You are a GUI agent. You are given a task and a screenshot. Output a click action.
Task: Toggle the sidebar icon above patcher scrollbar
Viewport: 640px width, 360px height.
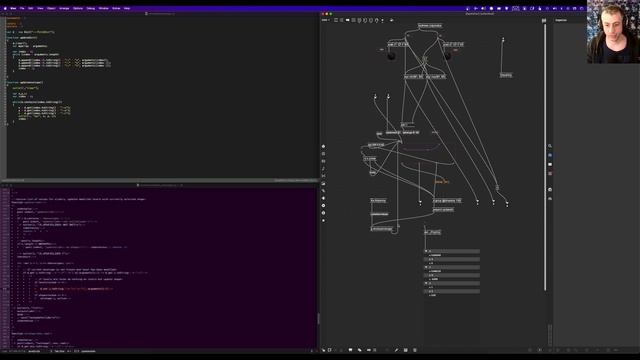pyautogui.click(x=544, y=20)
